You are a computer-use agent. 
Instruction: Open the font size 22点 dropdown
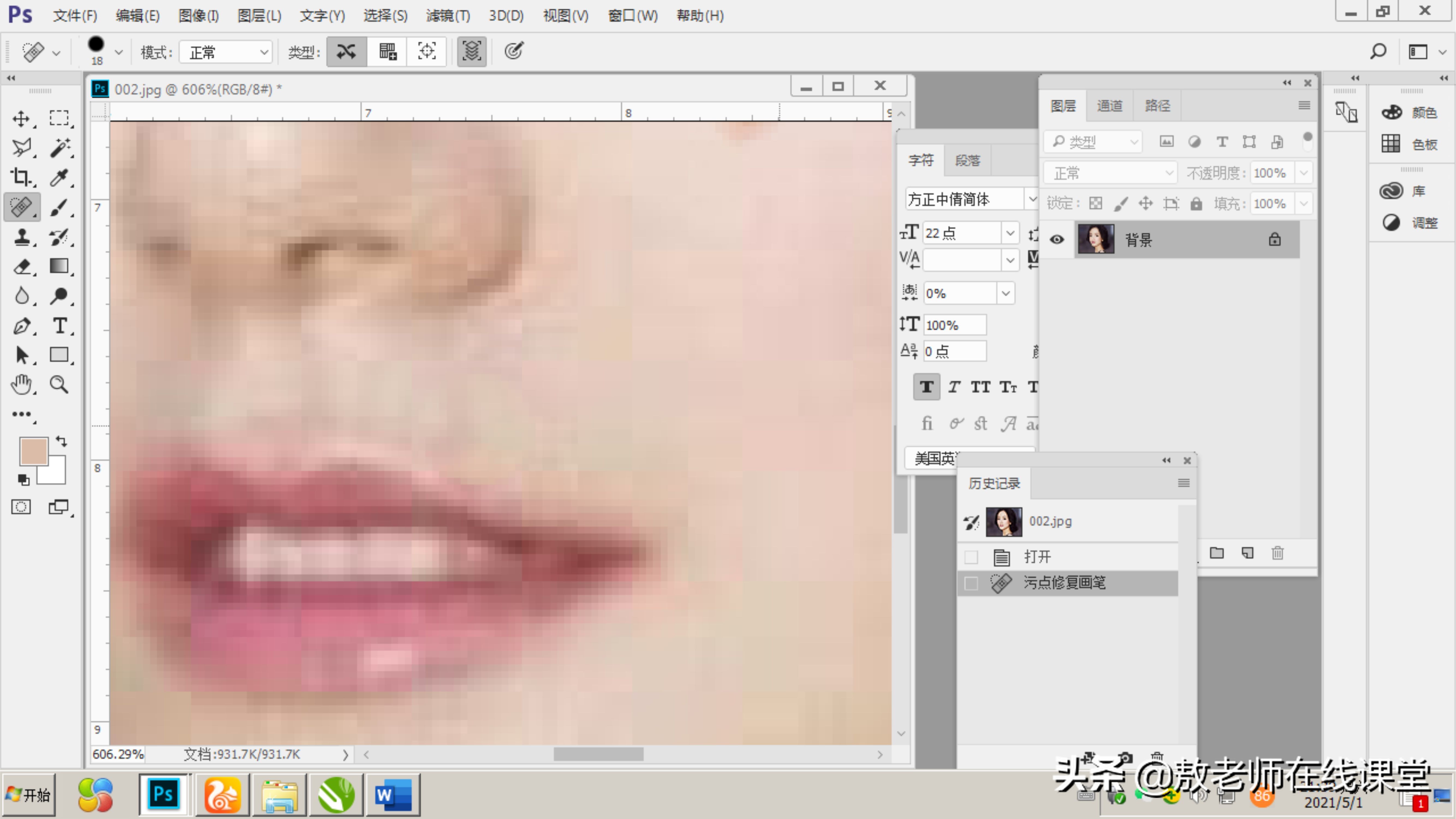pyautogui.click(x=1010, y=233)
